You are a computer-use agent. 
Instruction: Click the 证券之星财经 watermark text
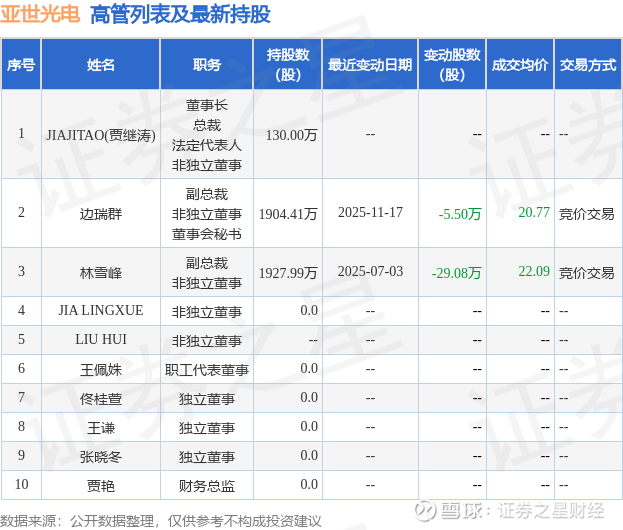coord(551,511)
